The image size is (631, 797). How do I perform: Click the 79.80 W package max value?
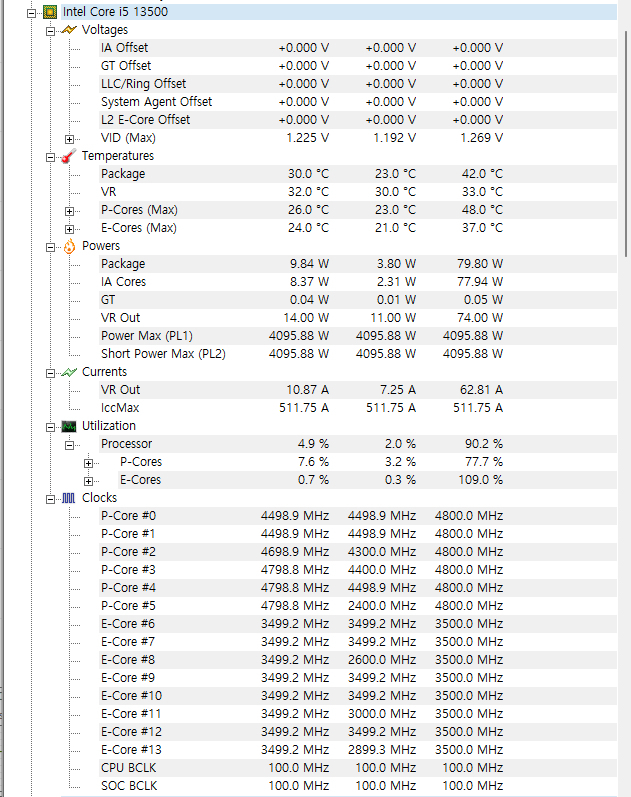coord(479,264)
